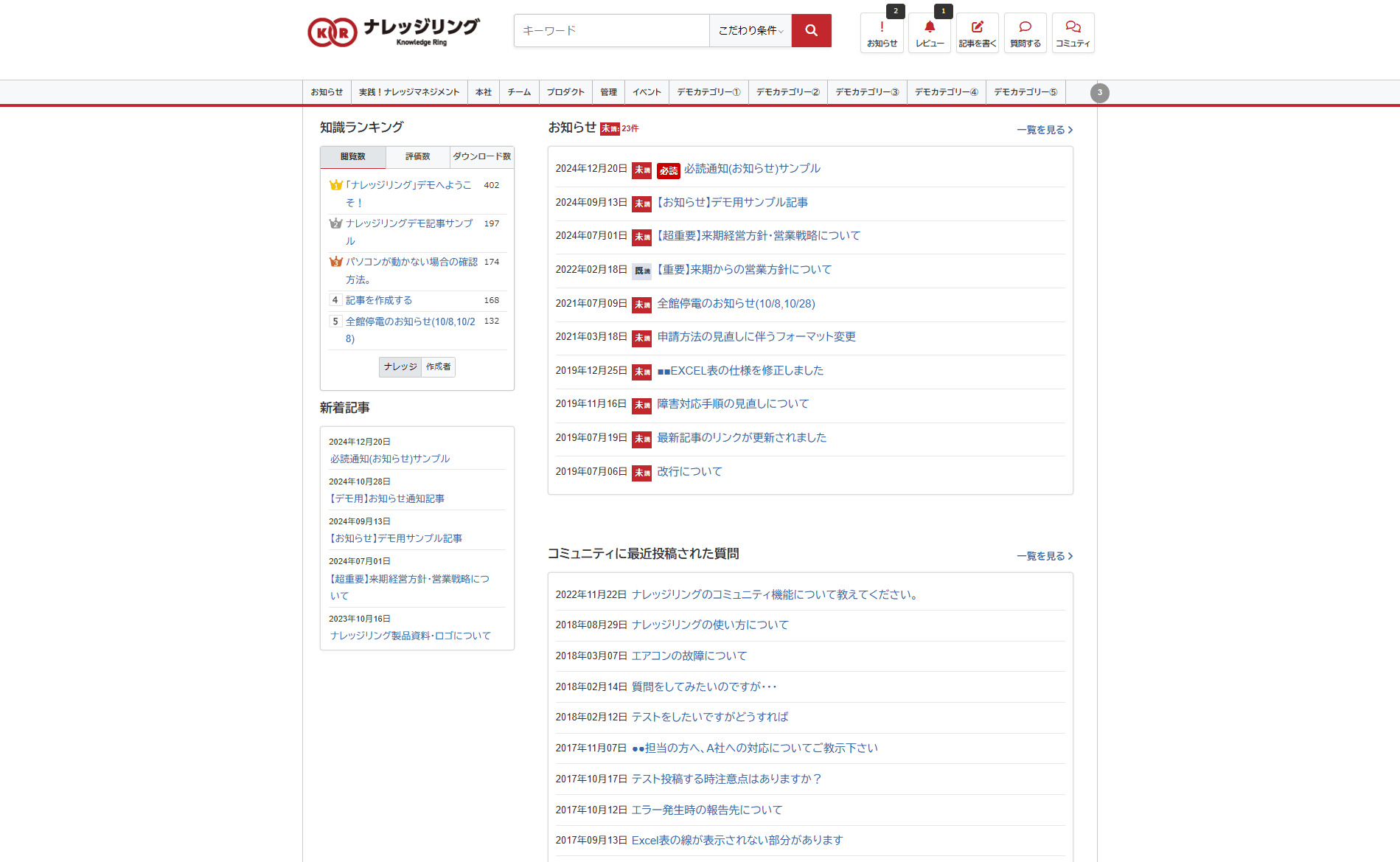Open お知らせ tab in navigation bar

[x=327, y=92]
